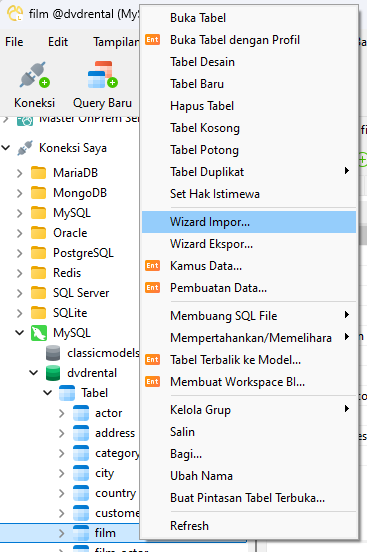
Task: Click the MongoDB folder icon
Action: 38,193
